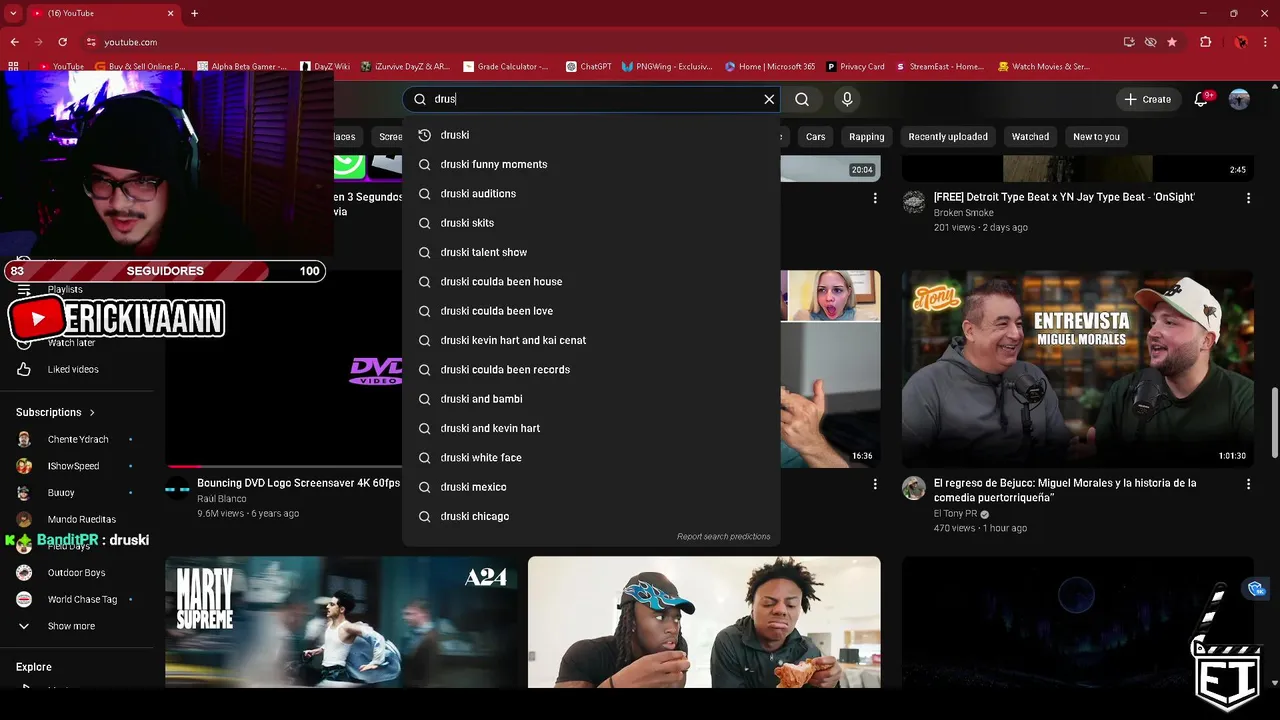
Task: Select suggestion 'druski talent show'
Action: tap(591, 252)
